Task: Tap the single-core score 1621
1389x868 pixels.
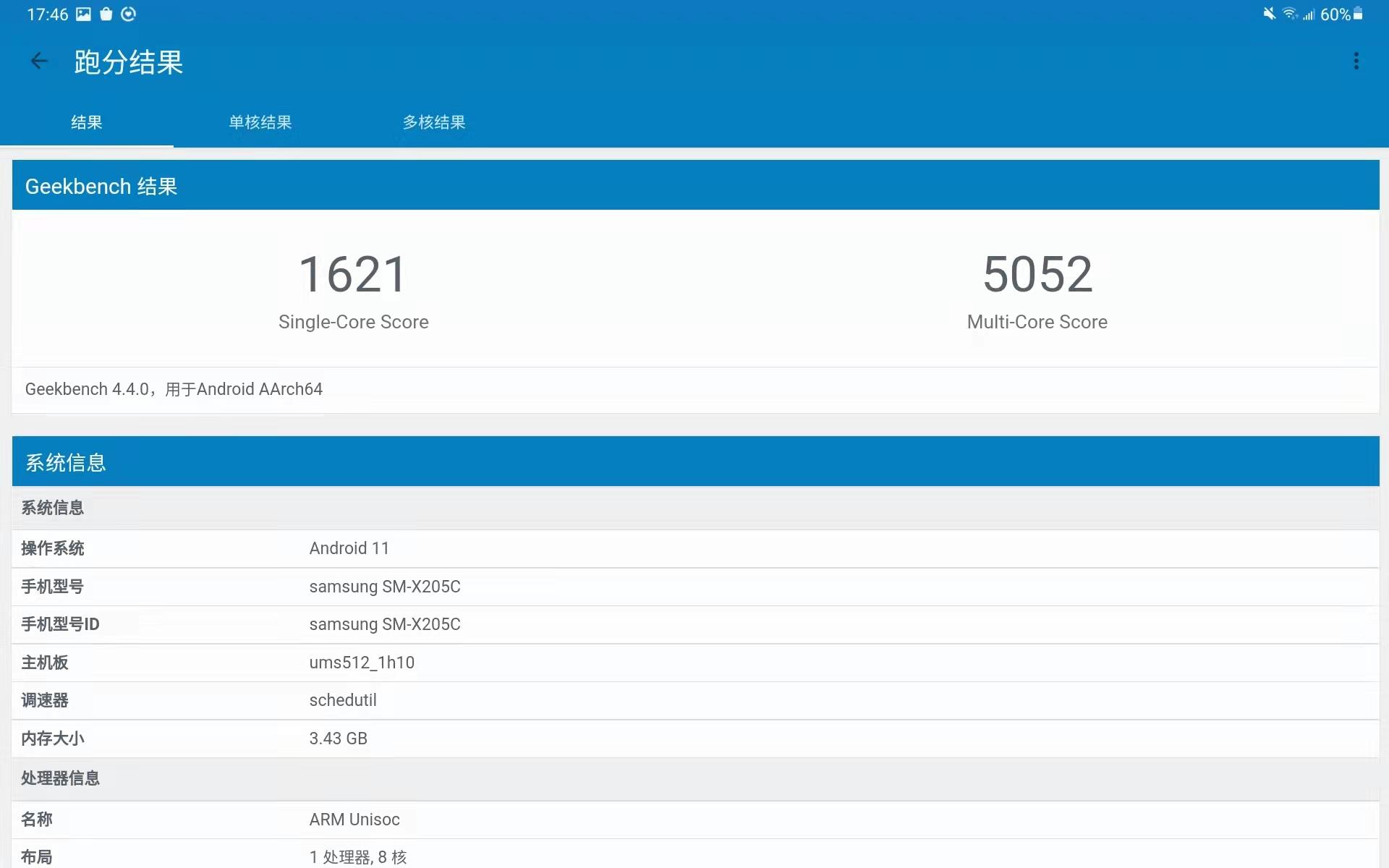Action: 353,275
